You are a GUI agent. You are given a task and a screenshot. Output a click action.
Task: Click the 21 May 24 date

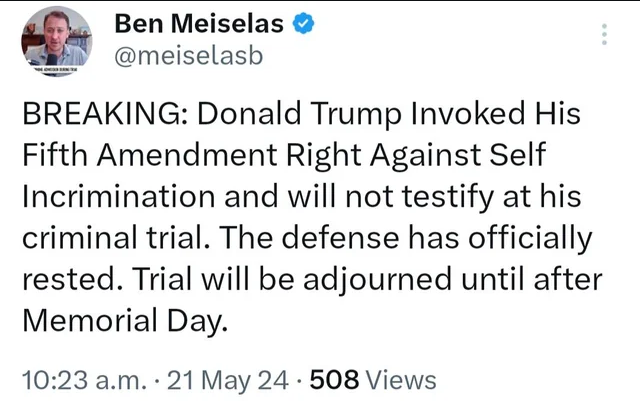coord(226,380)
